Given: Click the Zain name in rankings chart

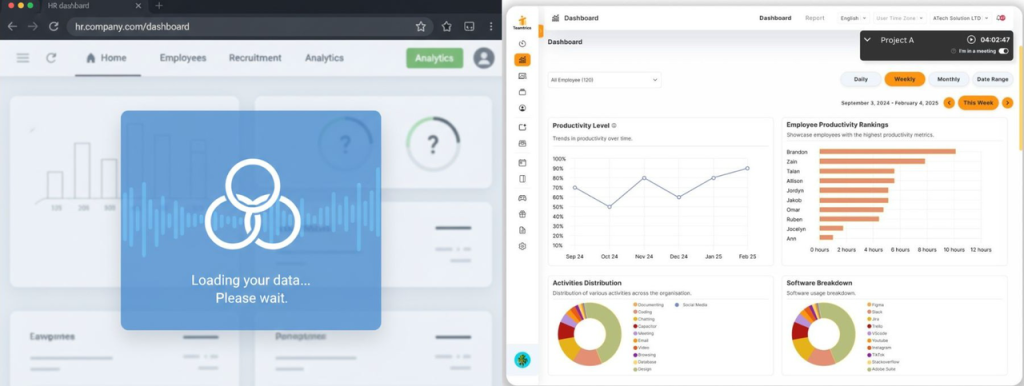Looking at the screenshot, I should [792, 161].
